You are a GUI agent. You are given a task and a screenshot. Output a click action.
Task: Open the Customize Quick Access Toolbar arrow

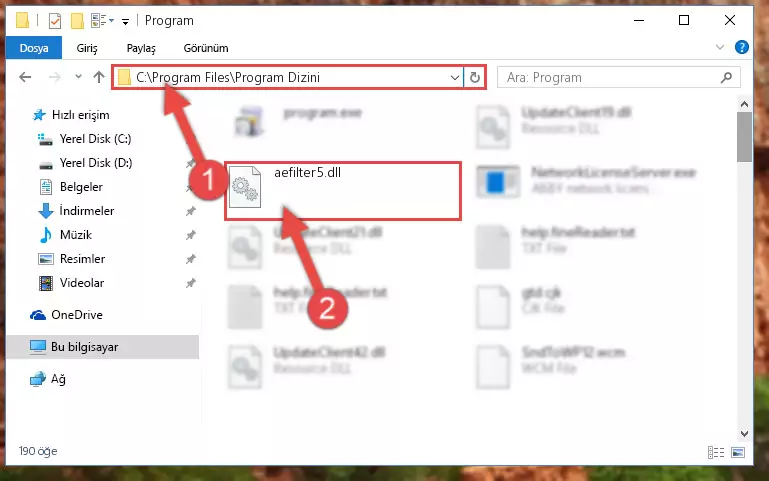coord(126,21)
